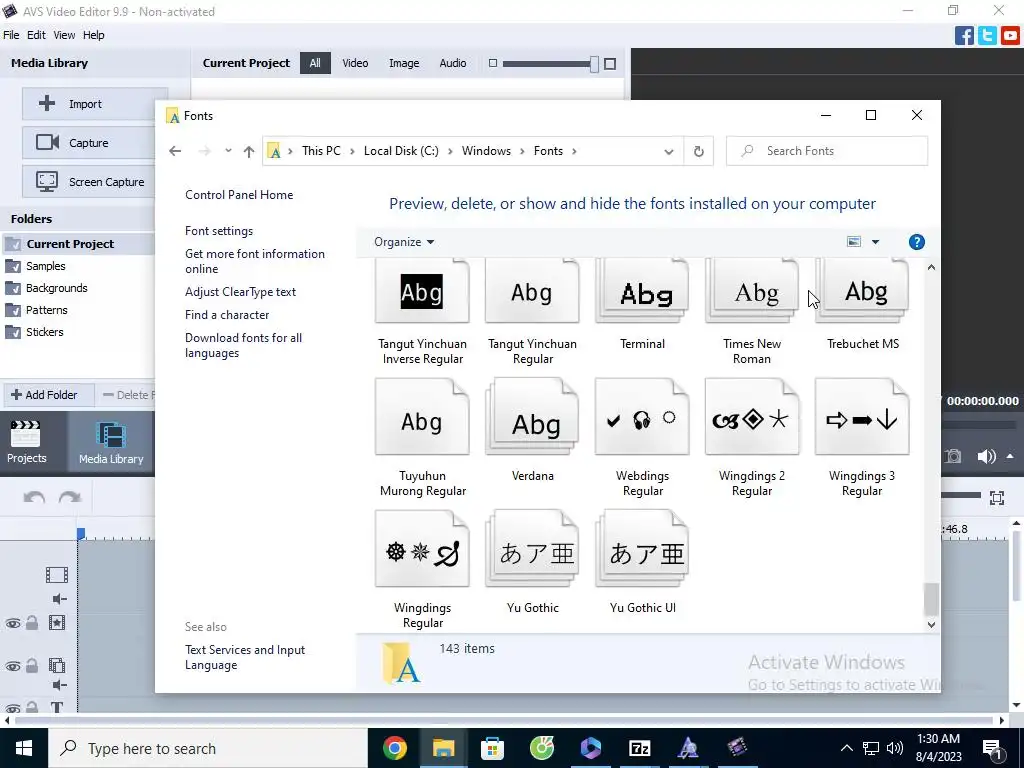Show hidden system tray icons

[x=846, y=748]
